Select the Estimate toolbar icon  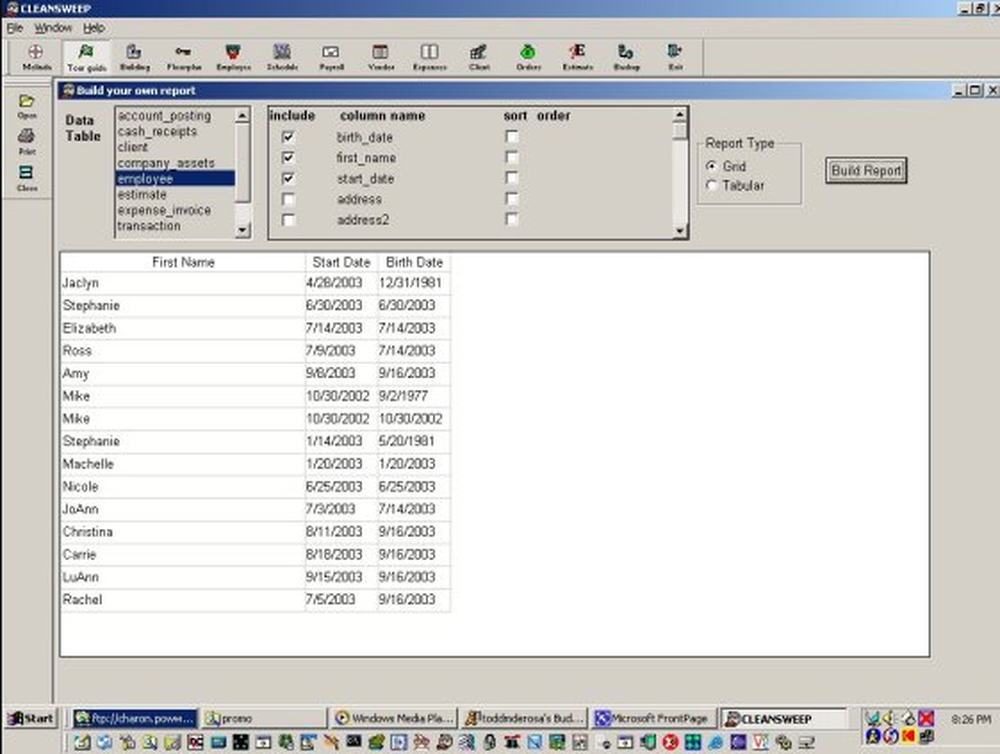point(578,55)
